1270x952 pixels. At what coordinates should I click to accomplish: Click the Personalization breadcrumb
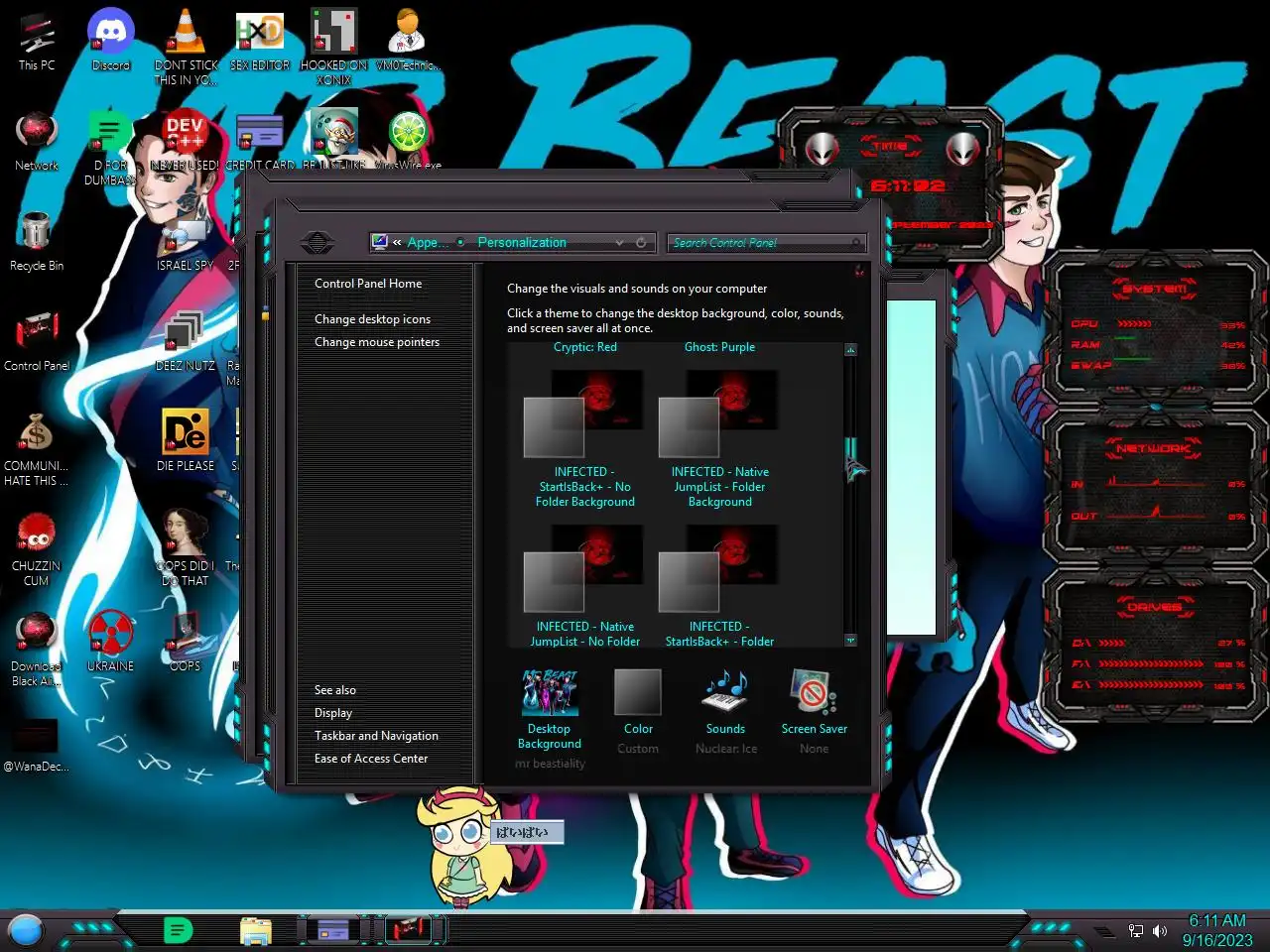[522, 242]
